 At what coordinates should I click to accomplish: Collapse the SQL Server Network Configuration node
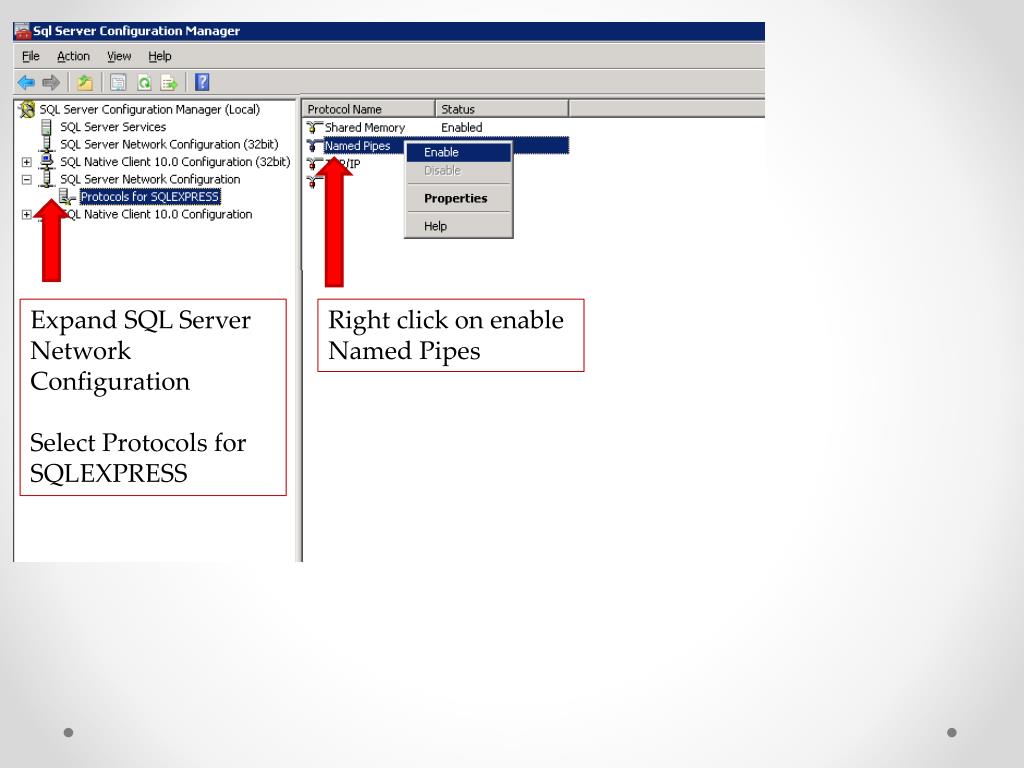click(x=26, y=179)
